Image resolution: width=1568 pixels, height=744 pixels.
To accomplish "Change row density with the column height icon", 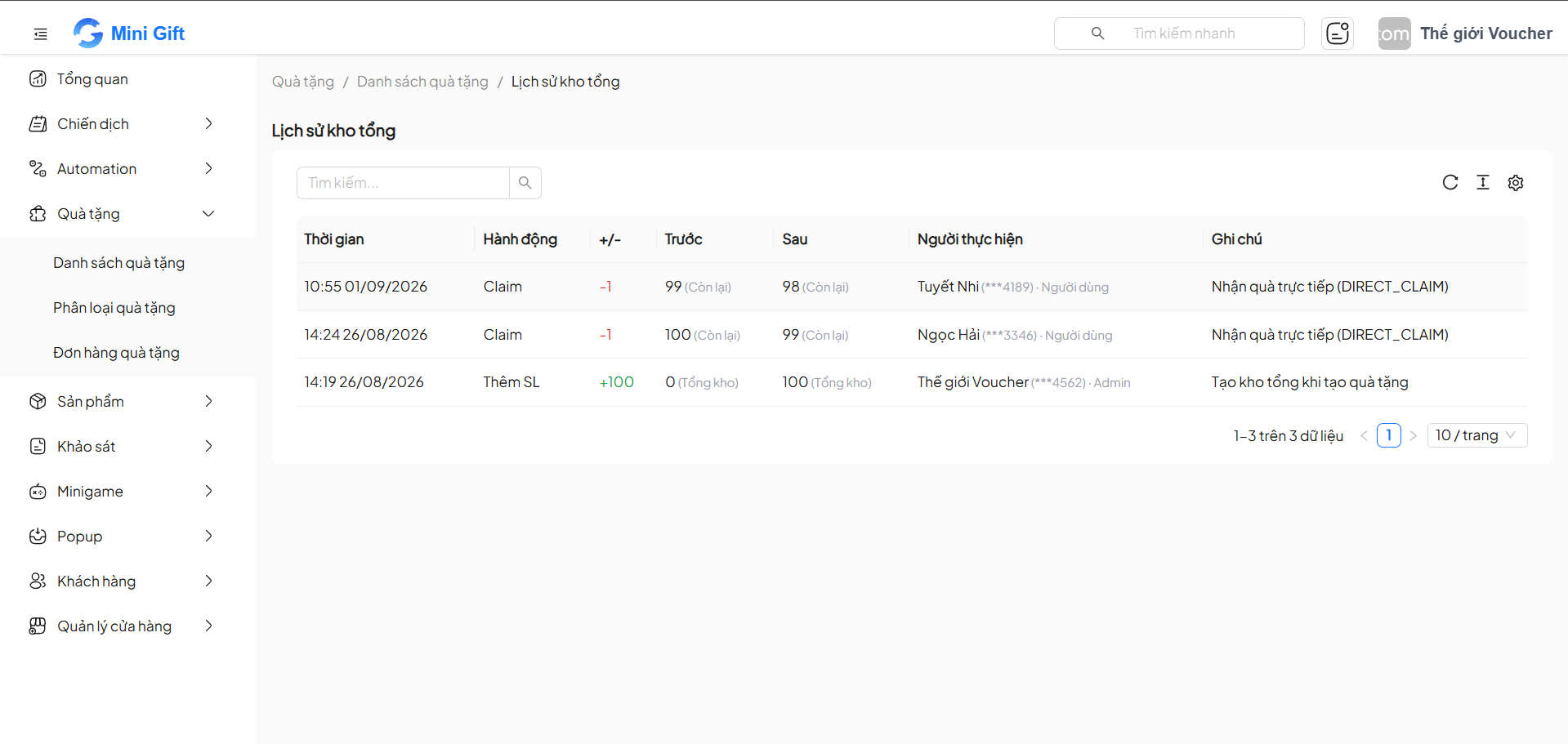I will pos(1483,183).
